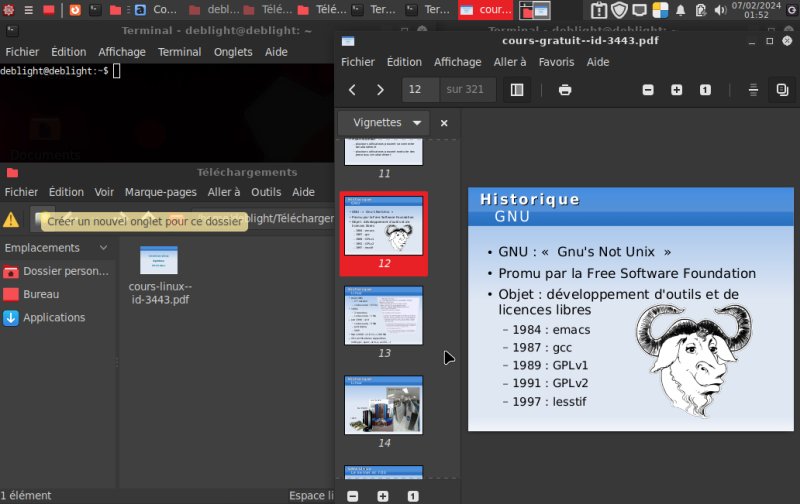Click the page number input field
The image size is (800, 504).
tap(420, 90)
